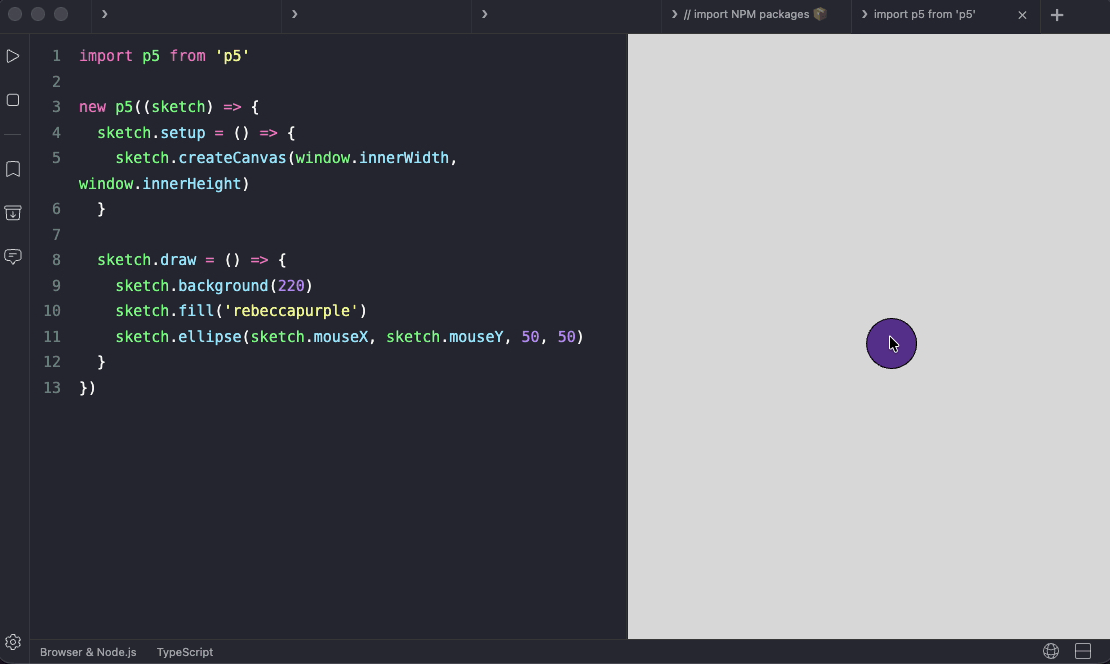Click "ellipse" on line 11
The height and width of the screenshot is (664, 1110).
click(x=210, y=336)
